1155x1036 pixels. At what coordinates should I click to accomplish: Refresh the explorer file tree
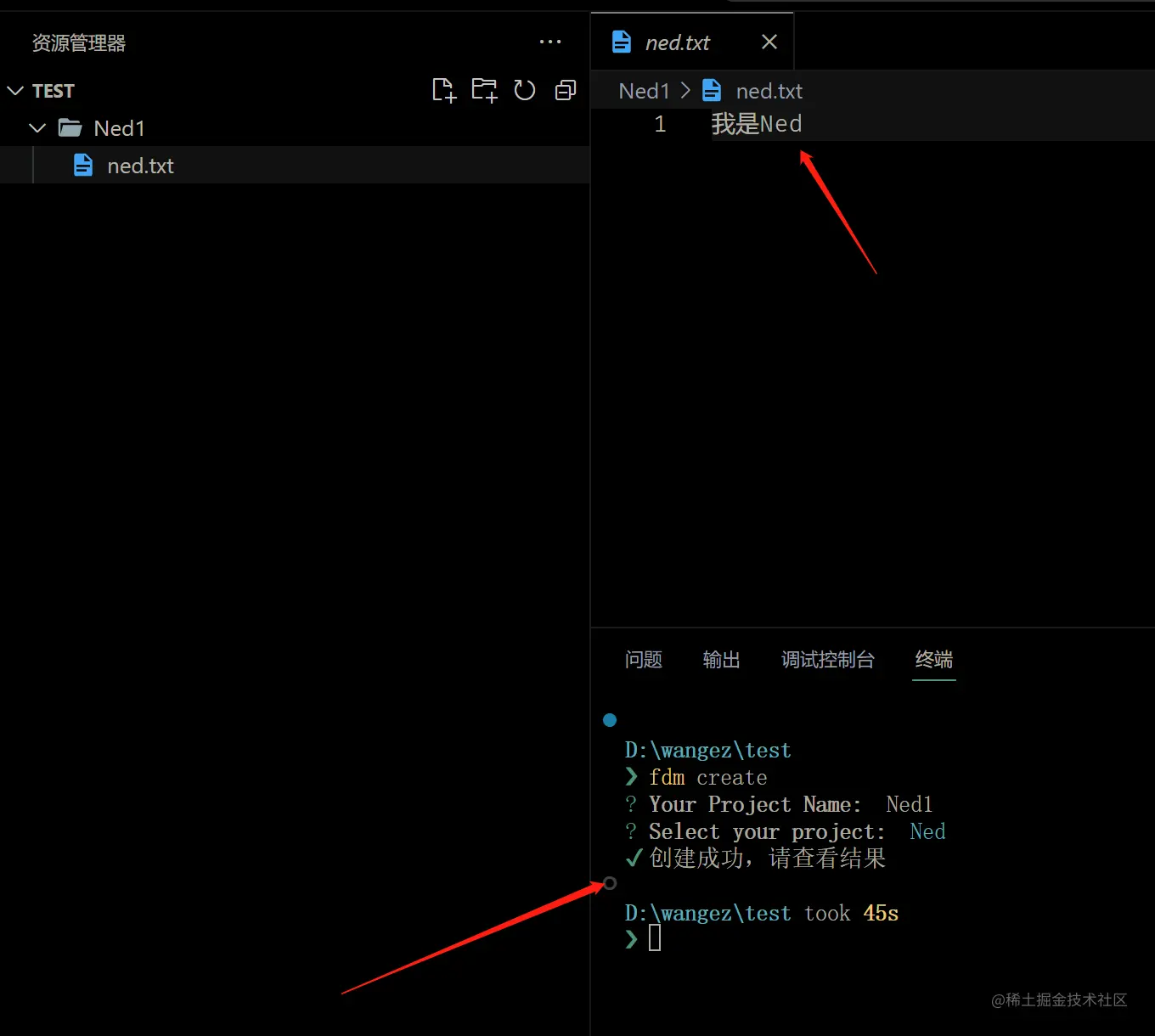(525, 90)
